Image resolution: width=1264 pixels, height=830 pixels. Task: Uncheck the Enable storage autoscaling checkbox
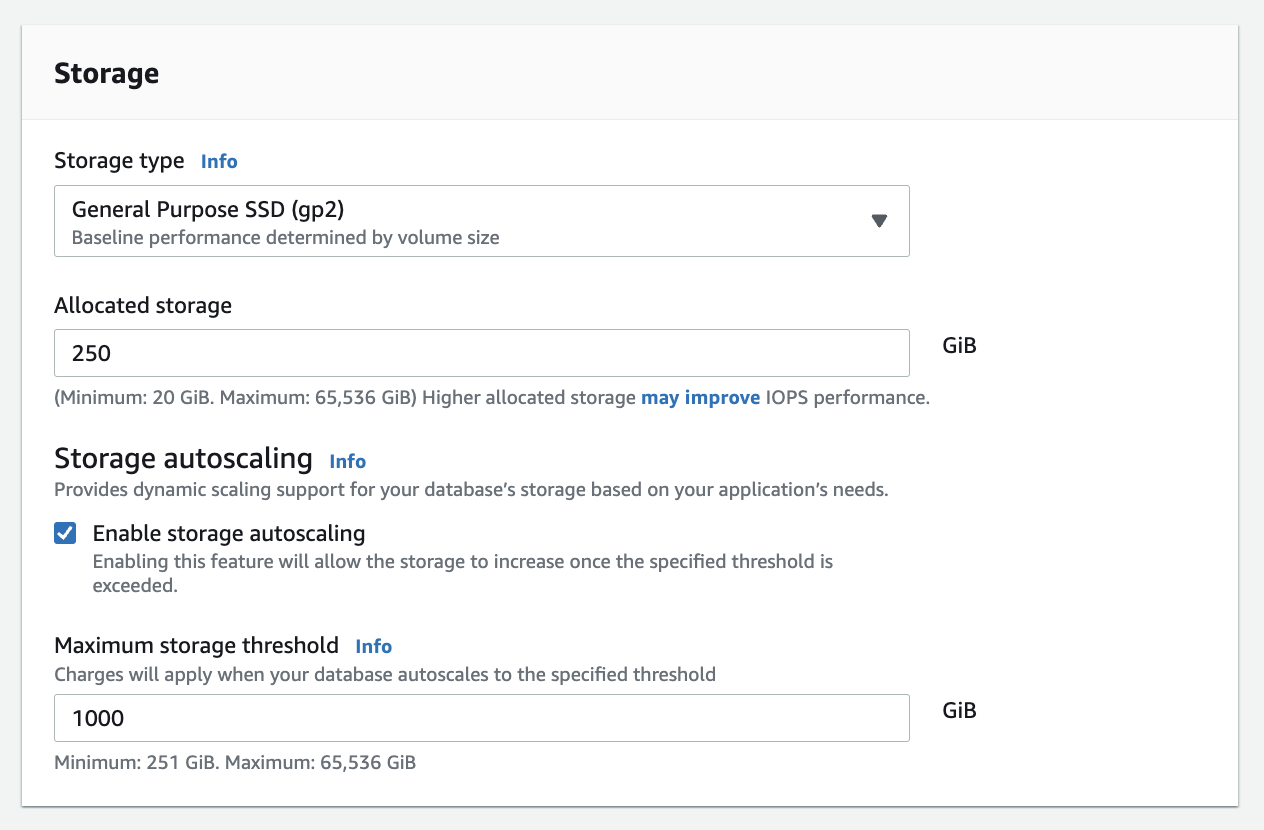click(66, 533)
